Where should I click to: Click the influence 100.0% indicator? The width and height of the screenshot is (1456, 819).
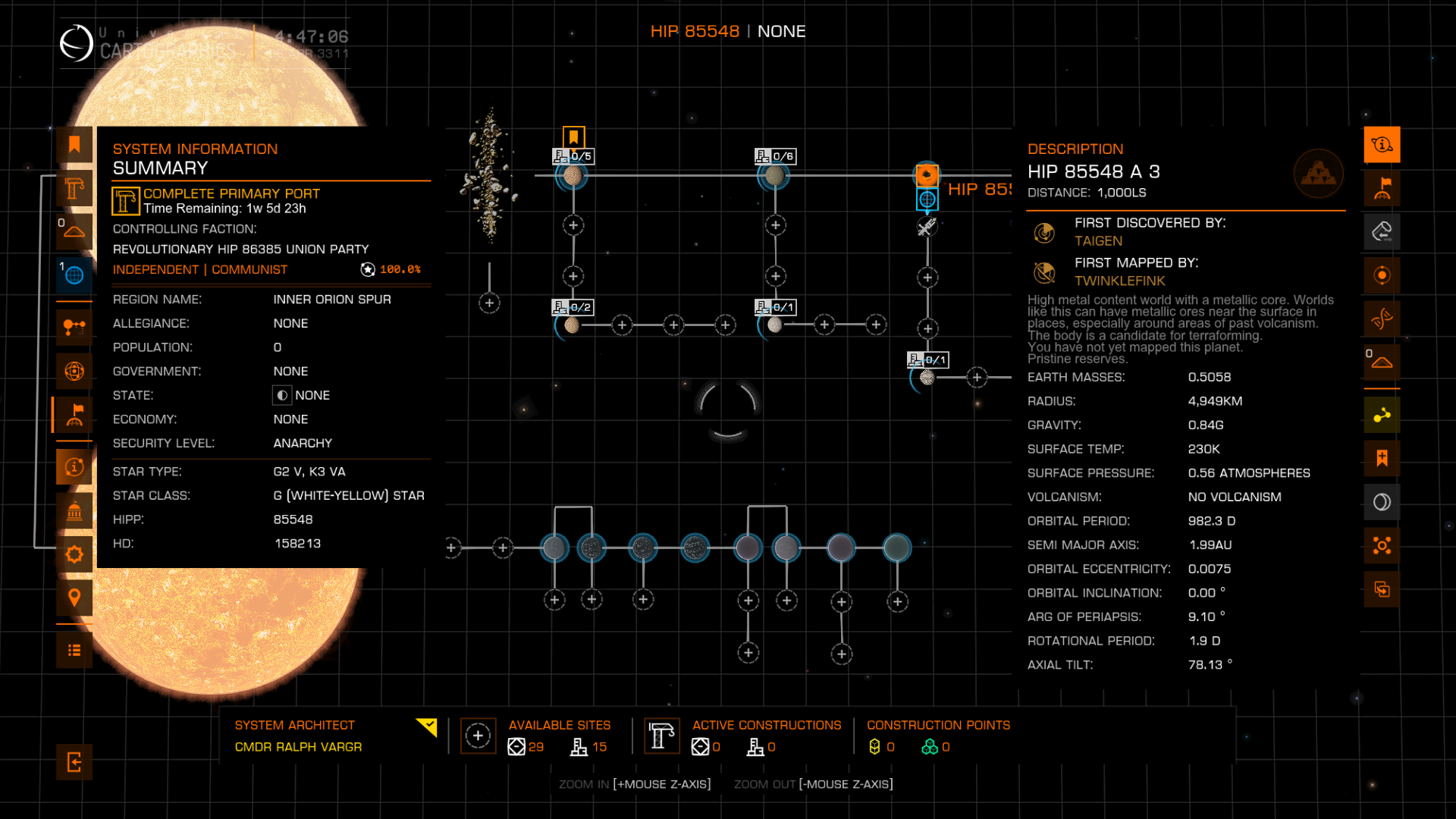click(391, 269)
